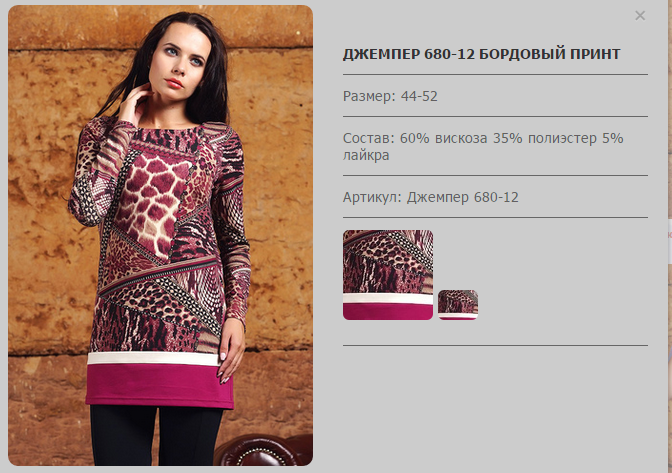
Task: Click the main model product photo
Action: point(160,235)
